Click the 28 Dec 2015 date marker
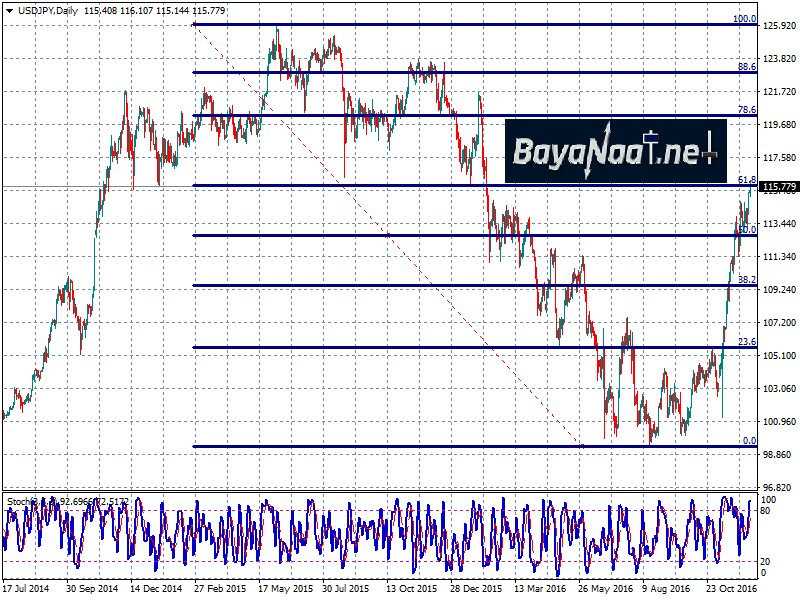Screen dimensions: 800x600 click(x=476, y=590)
